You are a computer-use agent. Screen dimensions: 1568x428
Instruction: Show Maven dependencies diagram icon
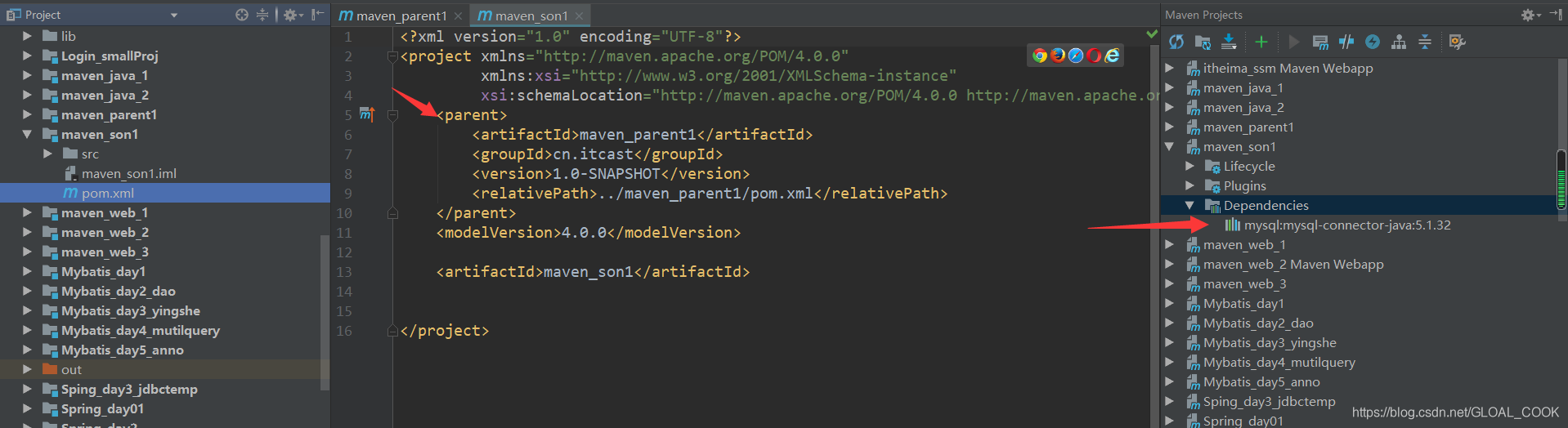[1399, 42]
